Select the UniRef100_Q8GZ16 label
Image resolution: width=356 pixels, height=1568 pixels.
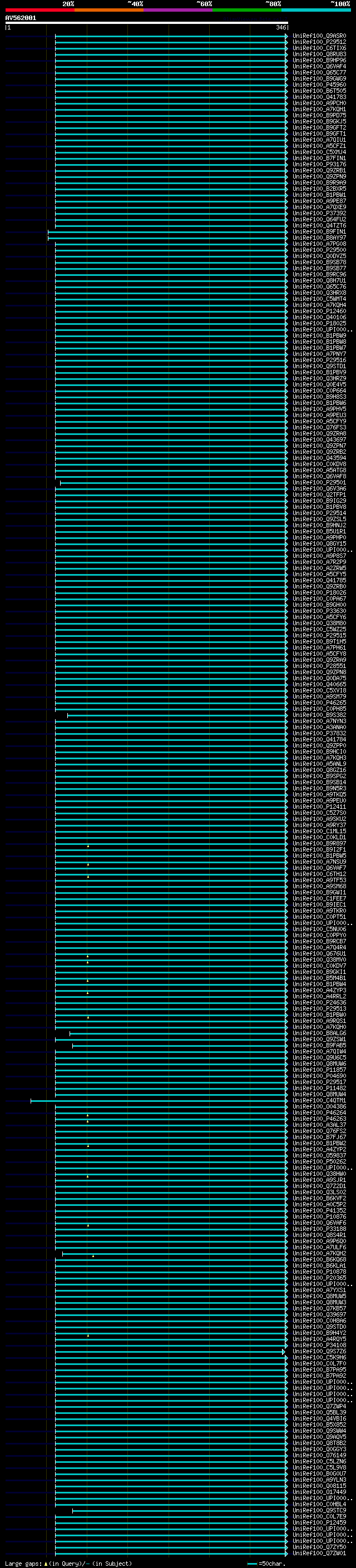point(319,770)
